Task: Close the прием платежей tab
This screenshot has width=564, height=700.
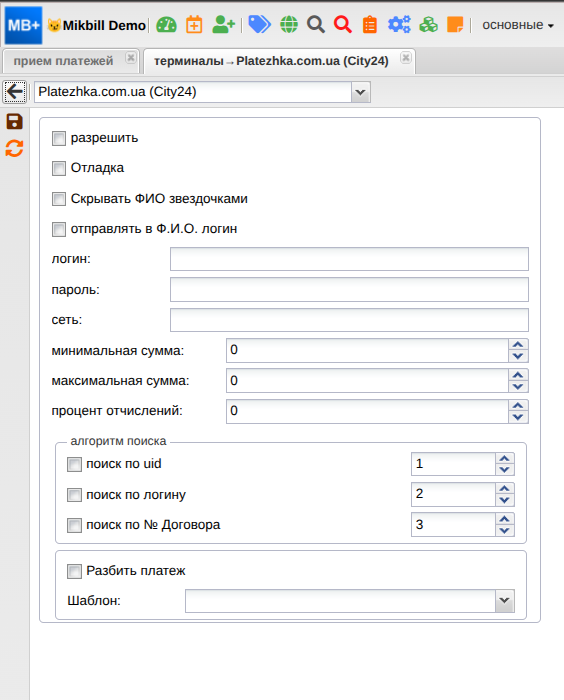Action: coord(131,58)
